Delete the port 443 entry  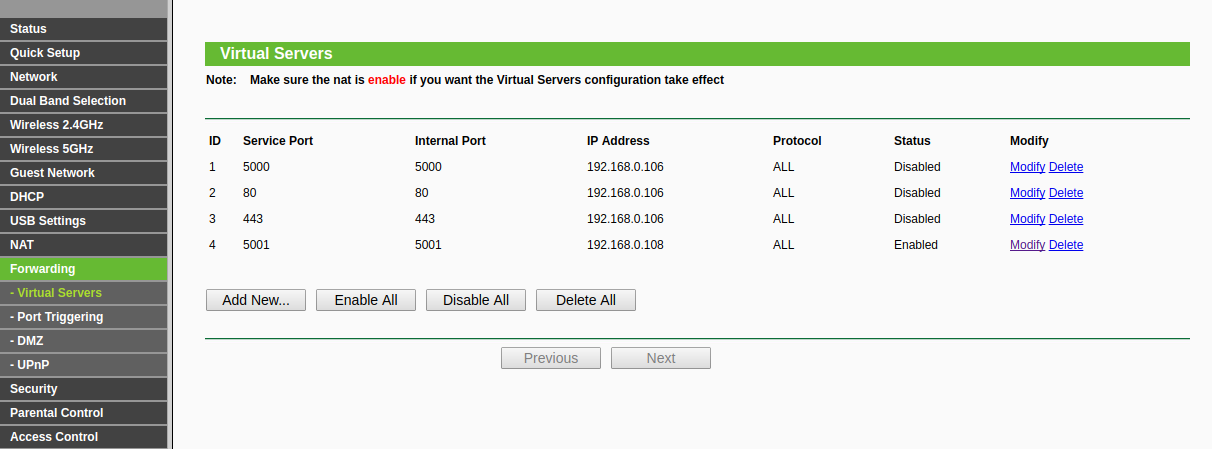click(1066, 219)
